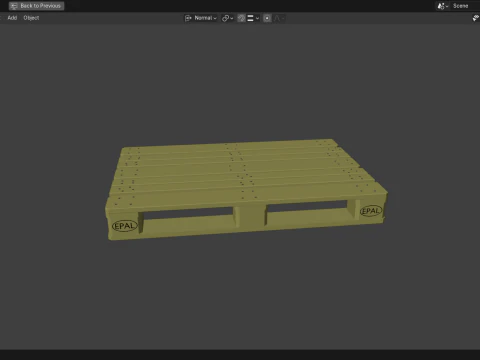Viewport: 480px width, 360px height.
Task: Click the Scene name field
Action: [465, 6]
